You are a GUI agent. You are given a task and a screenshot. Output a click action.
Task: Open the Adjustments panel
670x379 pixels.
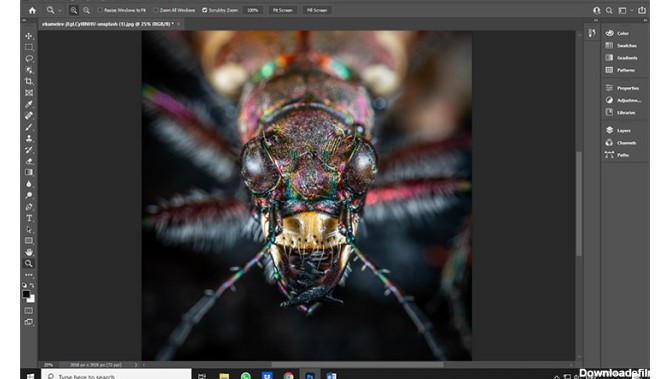(623, 100)
